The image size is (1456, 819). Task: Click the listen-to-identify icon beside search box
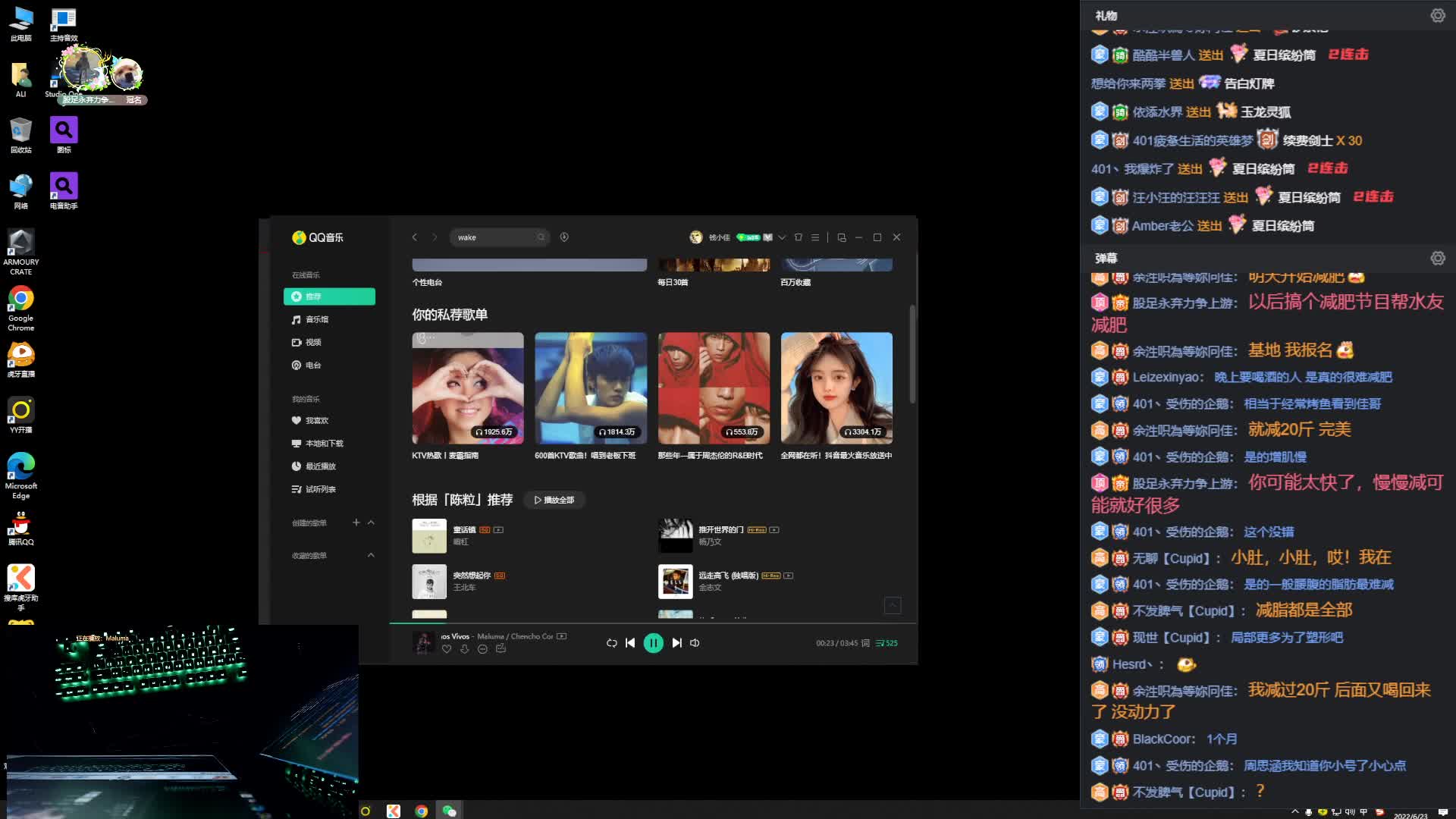click(x=564, y=237)
